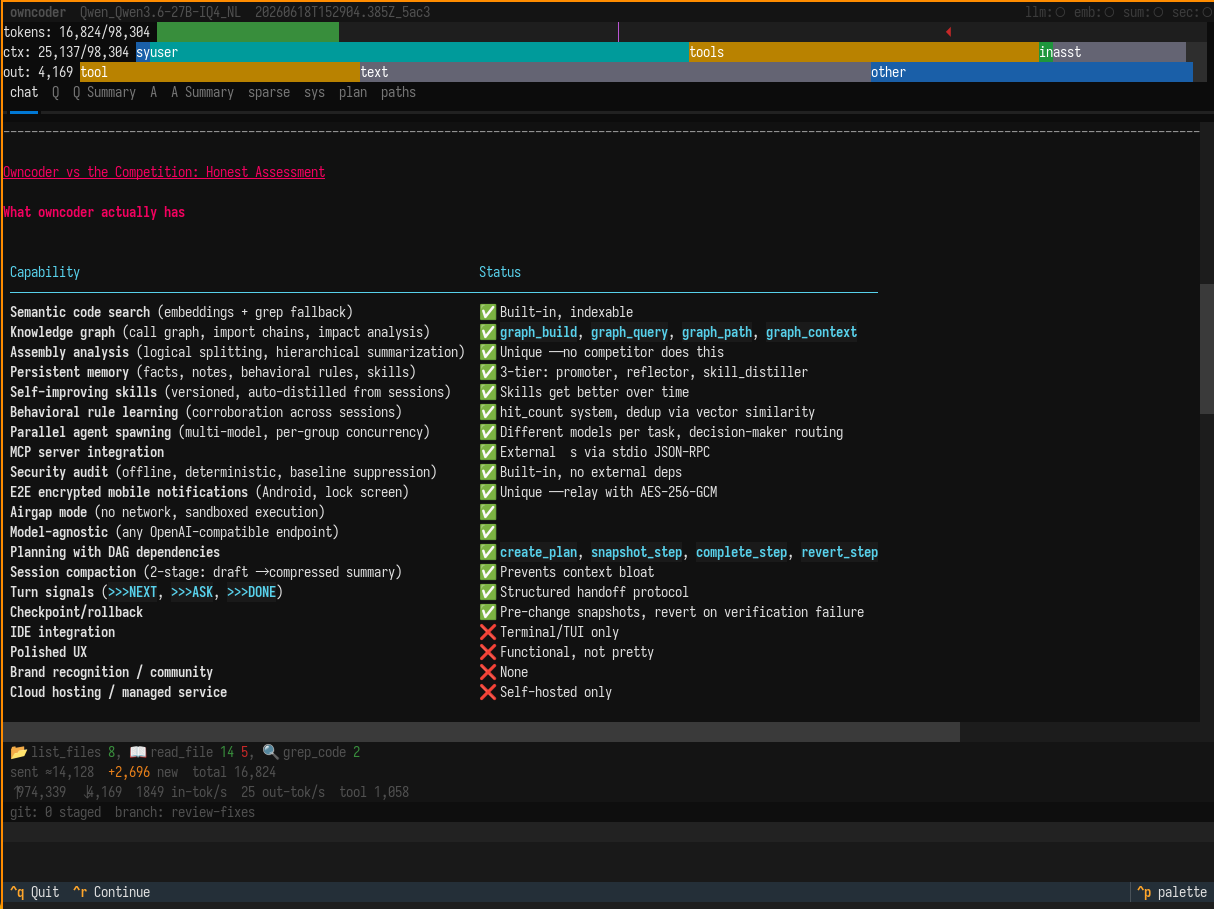Screen dimensions: 1214x909
Task: Click the emb status indicator
Action: click(x=1095, y=12)
